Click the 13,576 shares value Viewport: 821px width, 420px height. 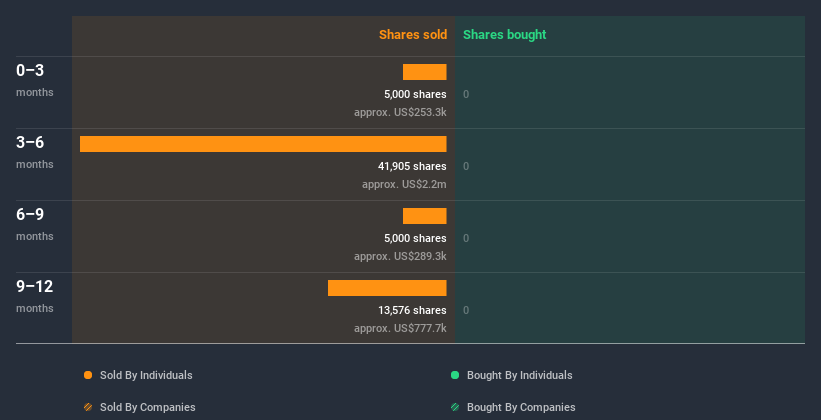click(x=412, y=310)
